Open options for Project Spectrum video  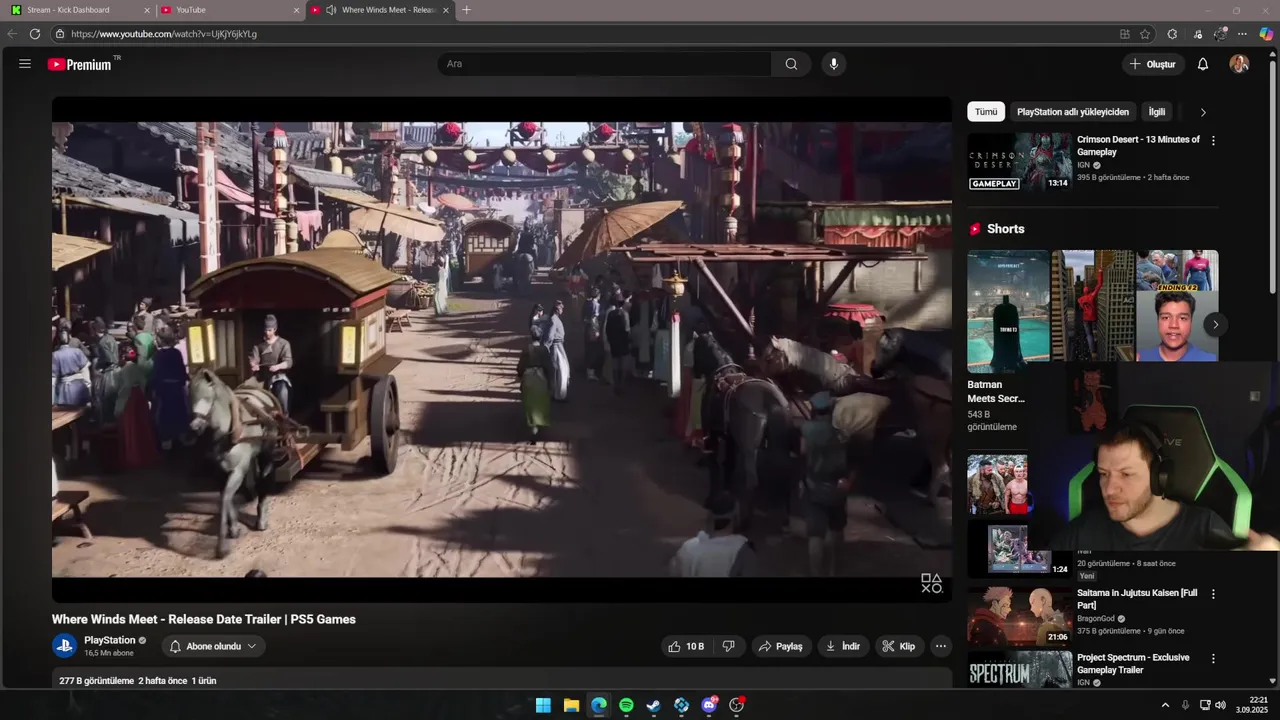pos(1213,659)
